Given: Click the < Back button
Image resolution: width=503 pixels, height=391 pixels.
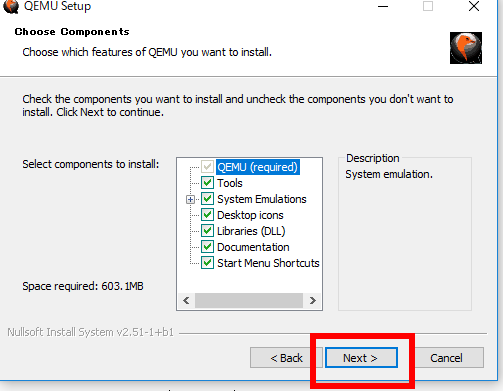Looking at the screenshot, I should pyautogui.click(x=286, y=358).
